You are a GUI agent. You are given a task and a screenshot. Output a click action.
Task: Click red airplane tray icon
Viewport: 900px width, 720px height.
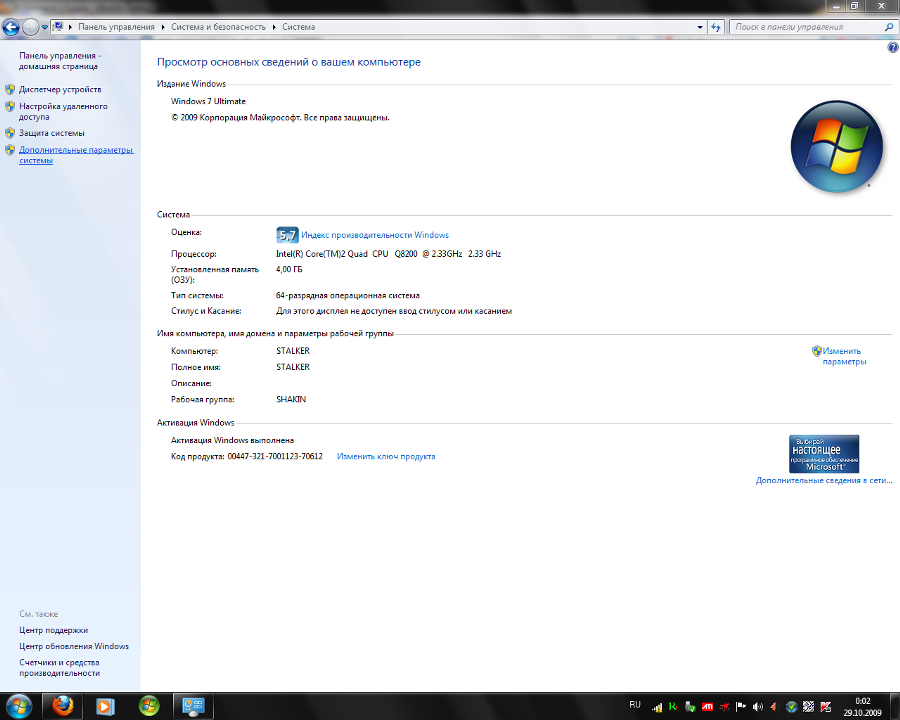[724, 707]
